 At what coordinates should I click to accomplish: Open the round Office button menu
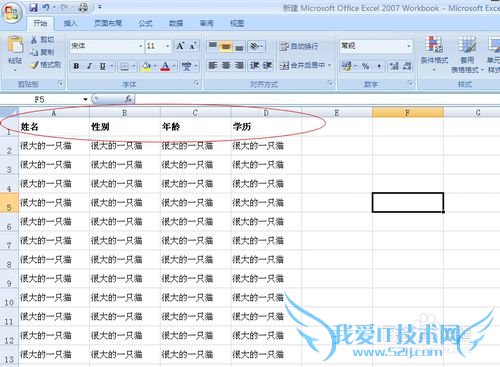click(x=12, y=12)
